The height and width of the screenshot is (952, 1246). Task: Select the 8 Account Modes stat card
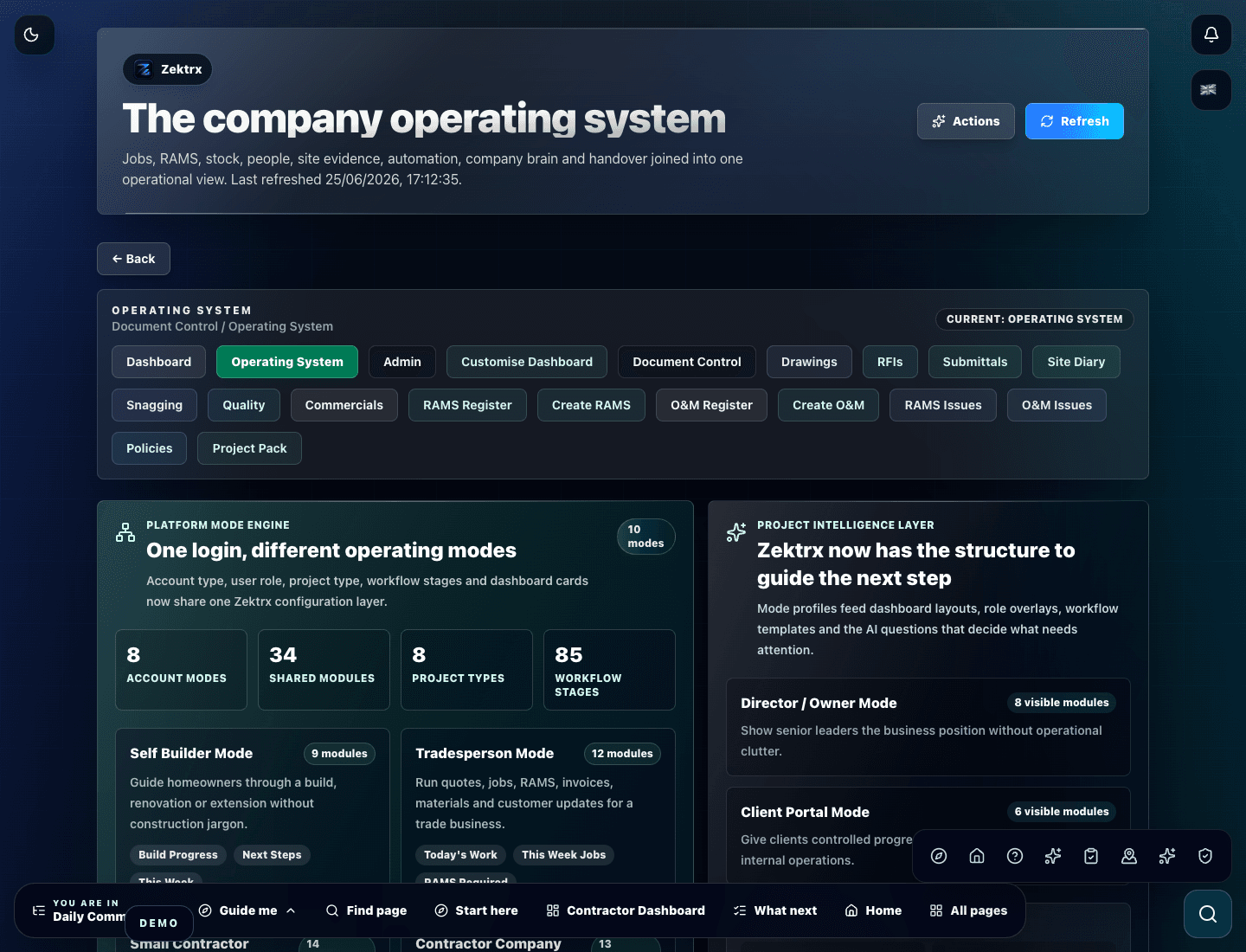pos(181,670)
